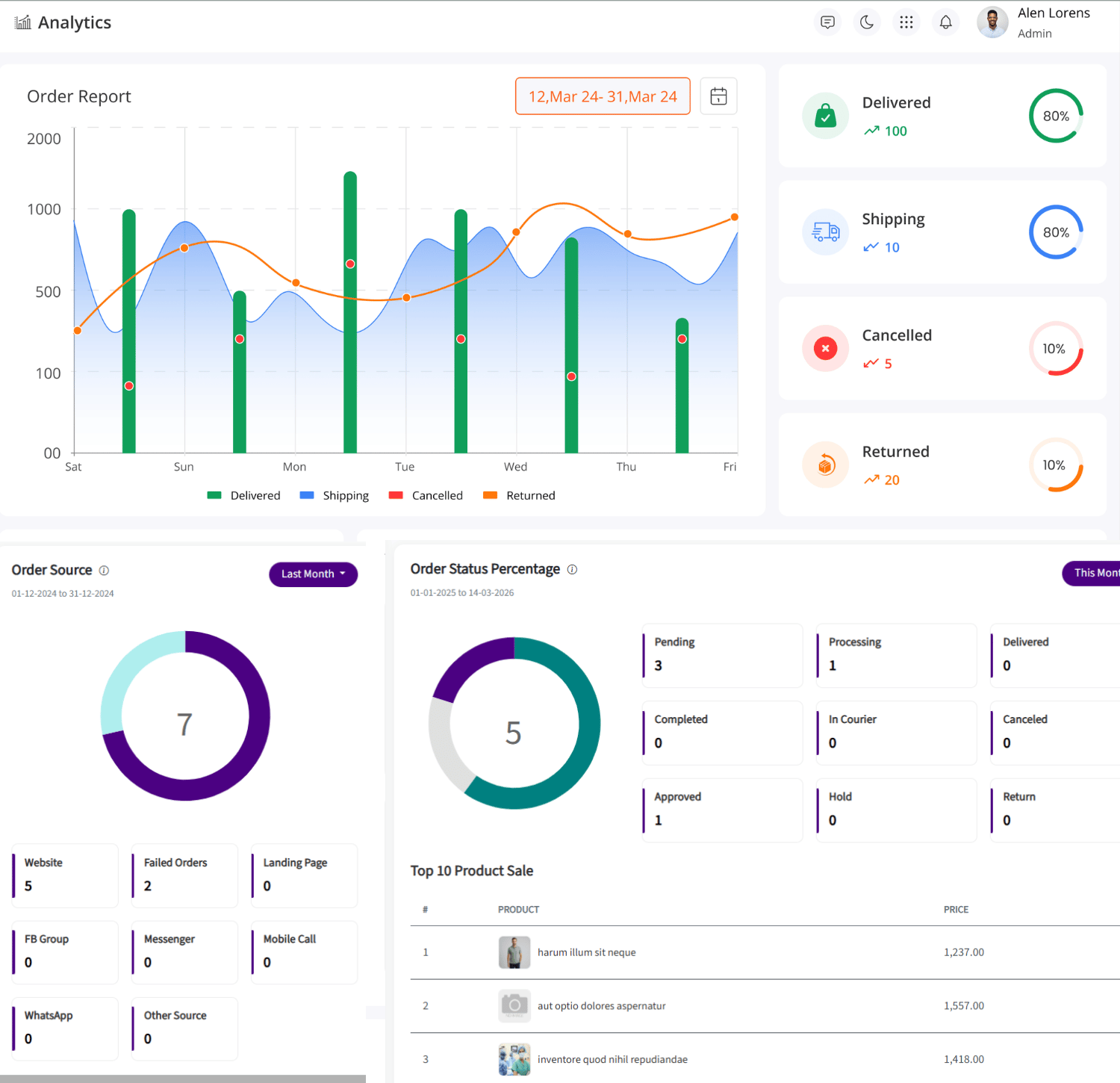This screenshot has height=1083, width=1120.
Task: Open product link harum illum sit neque
Action: (587, 952)
